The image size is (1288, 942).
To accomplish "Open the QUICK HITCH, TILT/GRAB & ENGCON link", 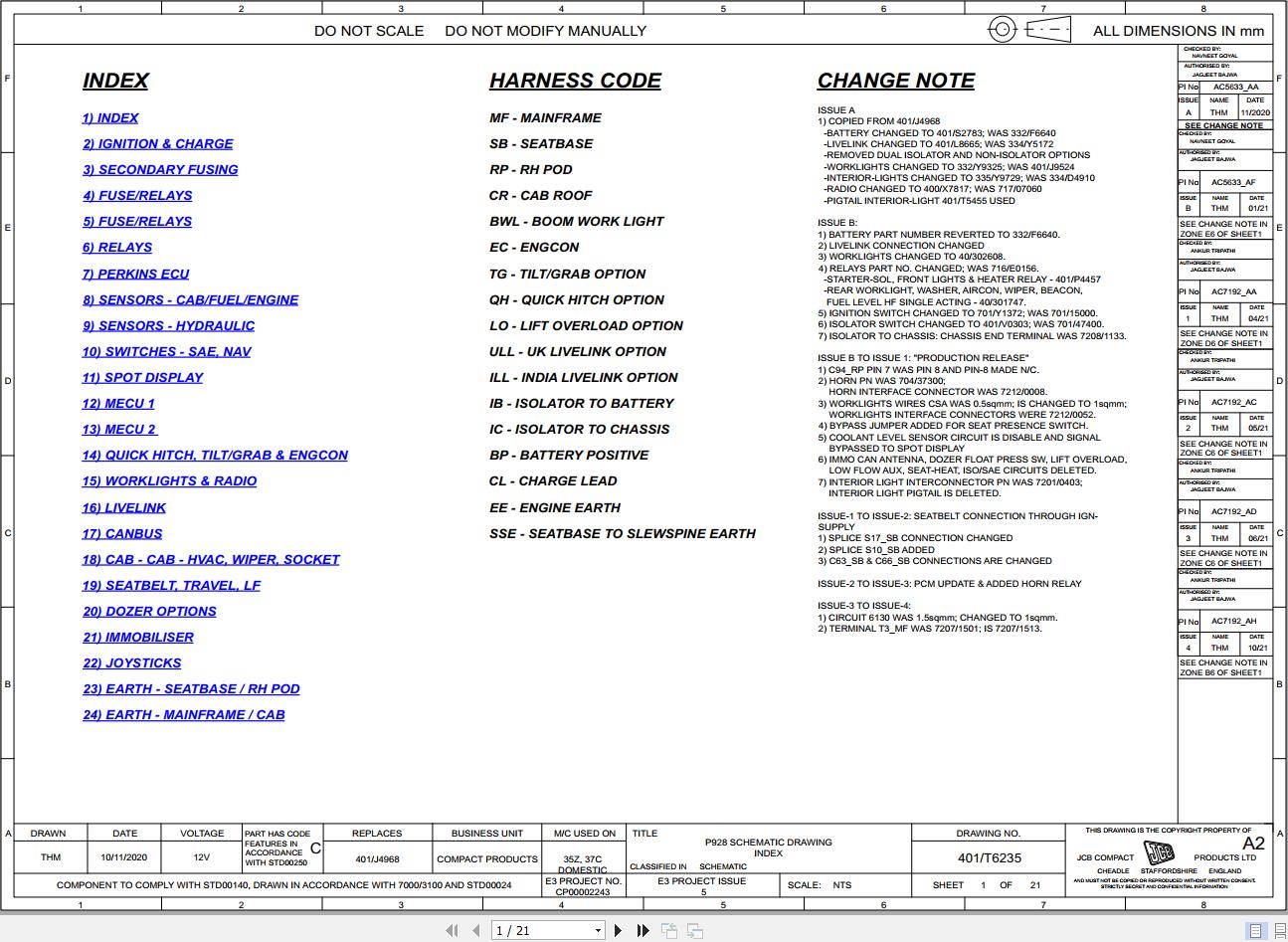I will tap(215, 455).
